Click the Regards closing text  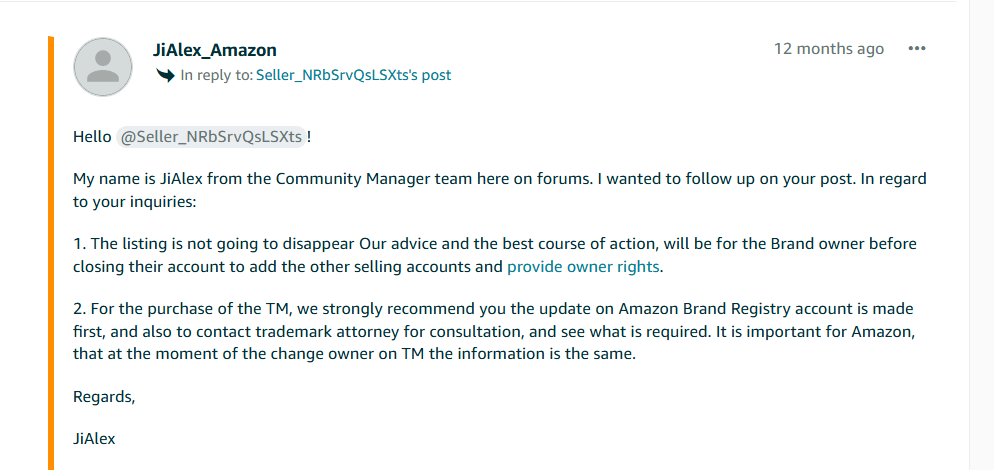(105, 398)
